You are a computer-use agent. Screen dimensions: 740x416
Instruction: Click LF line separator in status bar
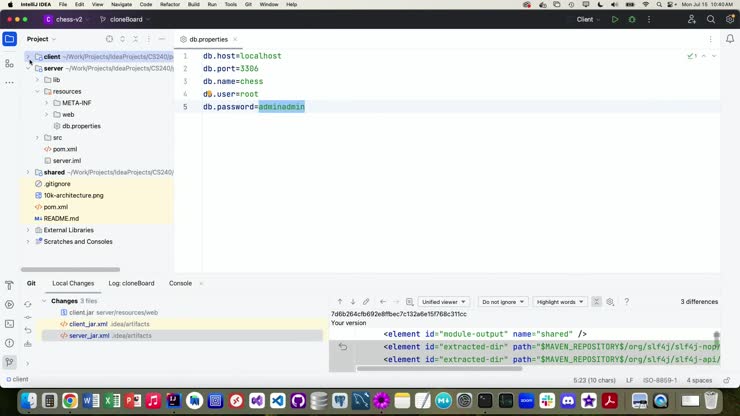(x=629, y=380)
